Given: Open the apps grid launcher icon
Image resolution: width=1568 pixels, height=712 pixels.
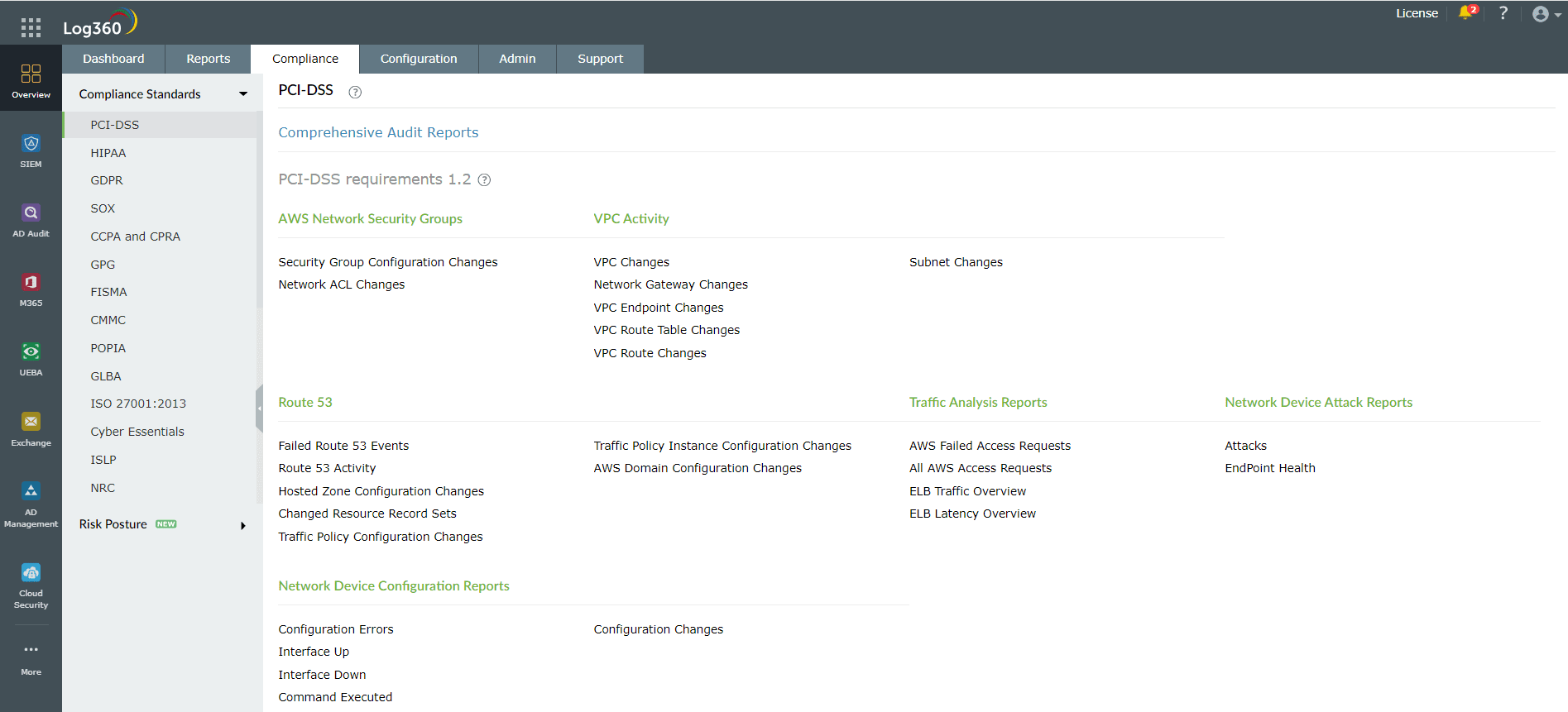Looking at the screenshot, I should pyautogui.click(x=31, y=28).
